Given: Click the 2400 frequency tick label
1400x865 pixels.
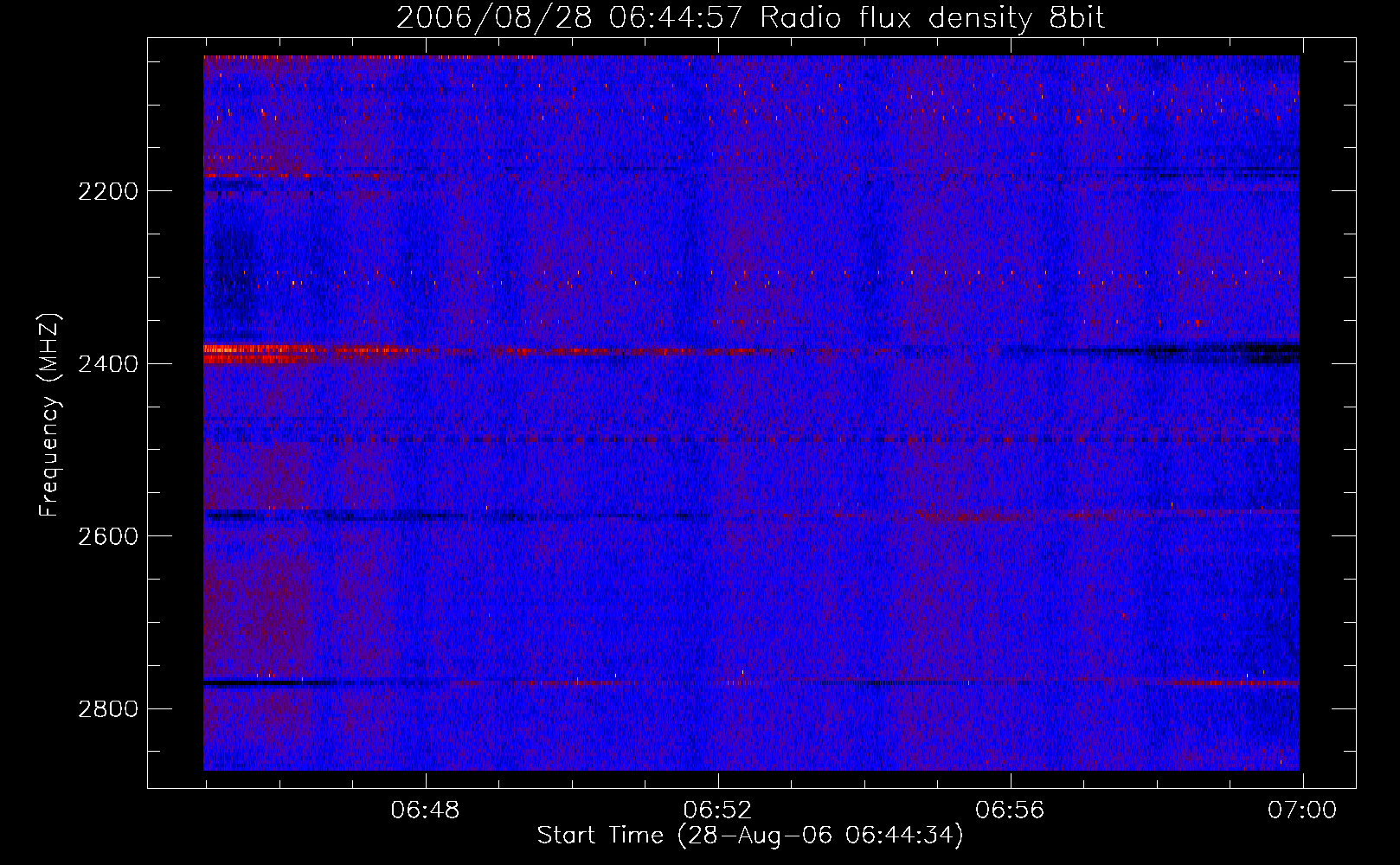Looking at the screenshot, I should click(108, 364).
